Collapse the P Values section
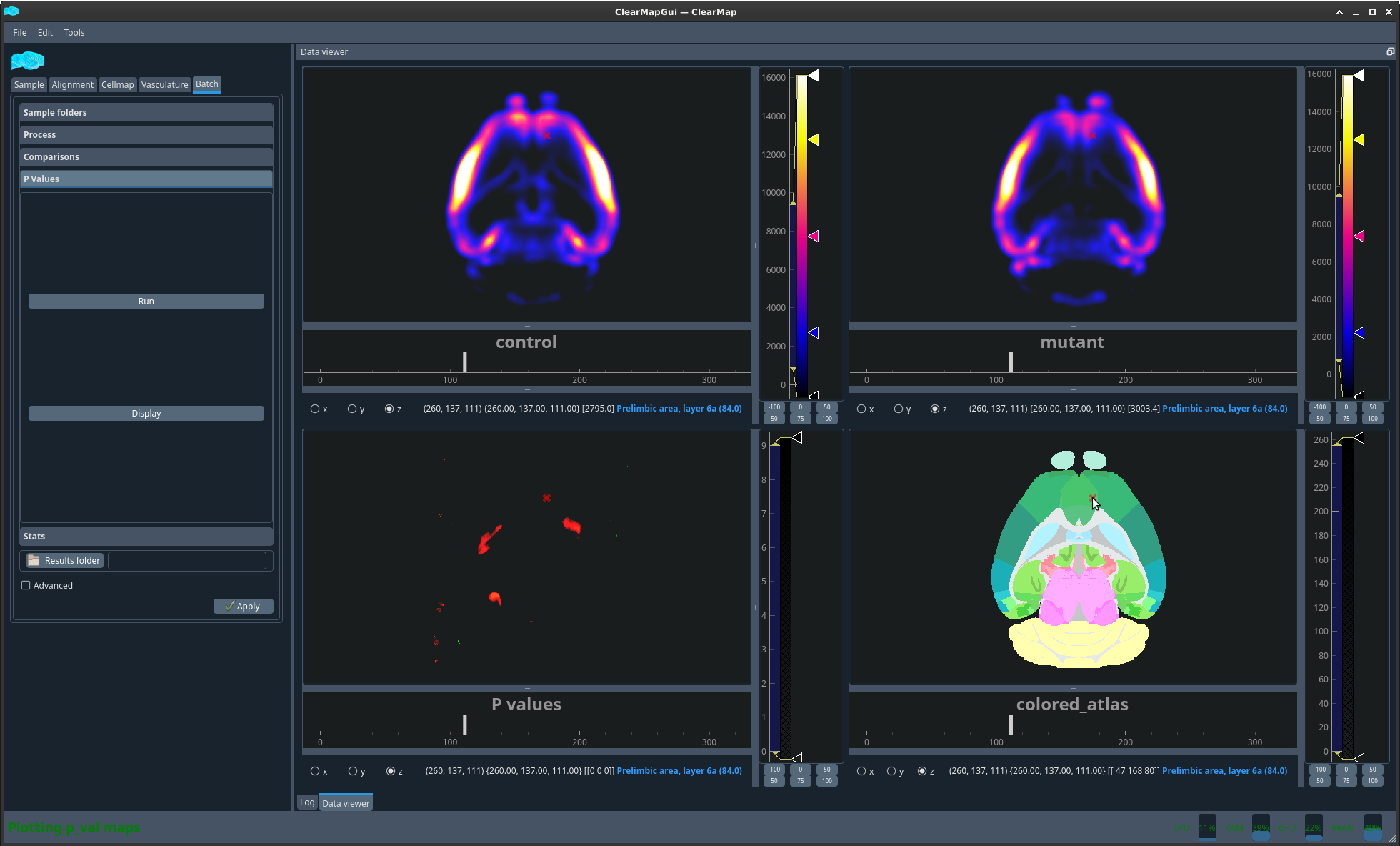 146,179
